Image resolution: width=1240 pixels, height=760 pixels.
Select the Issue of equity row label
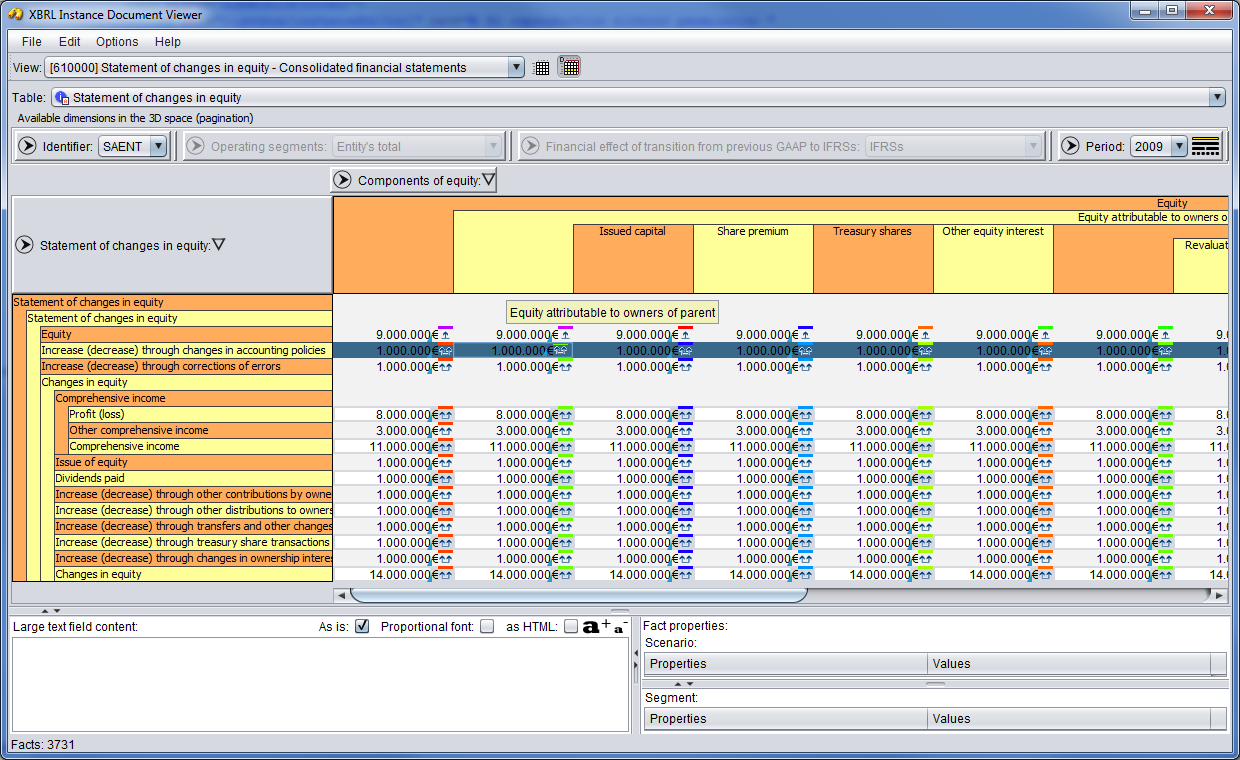tap(193, 462)
